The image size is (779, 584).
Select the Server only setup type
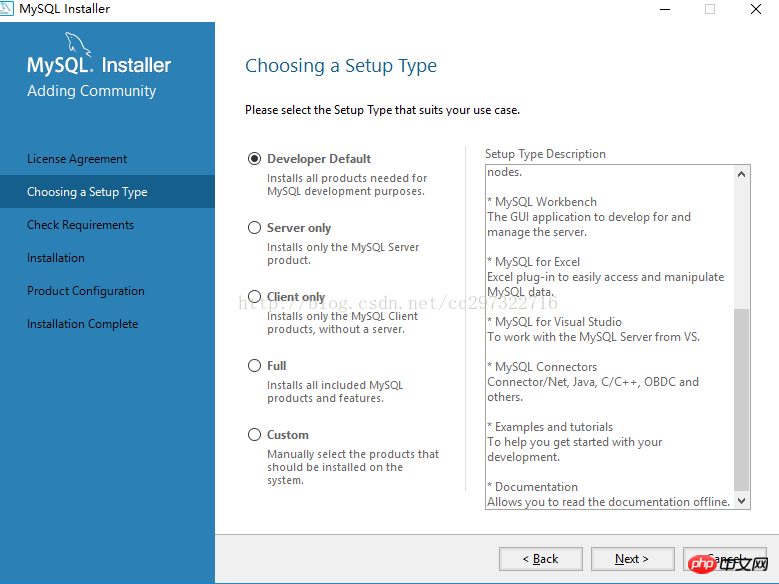tap(254, 228)
